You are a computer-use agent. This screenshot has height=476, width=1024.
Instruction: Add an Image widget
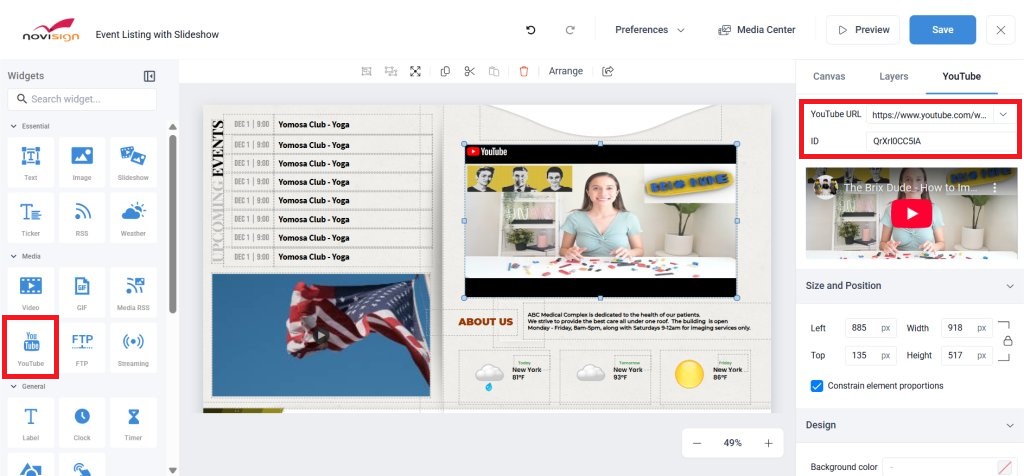[82, 163]
